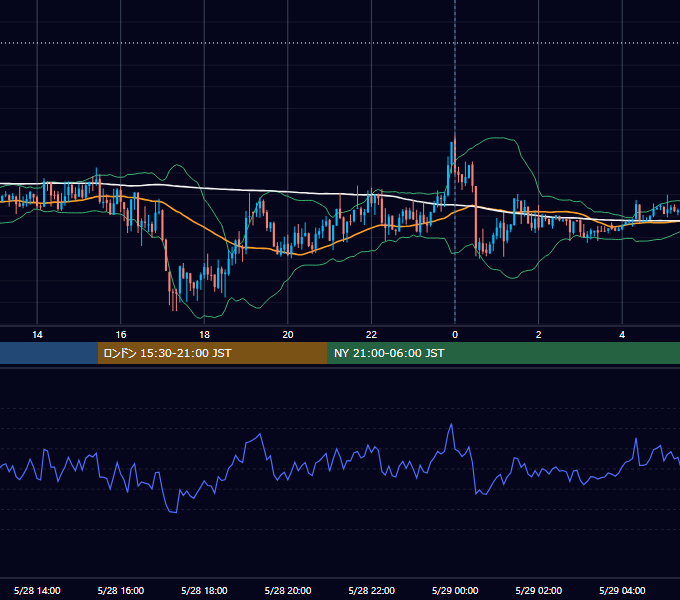Image resolution: width=680 pixels, height=600 pixels.
Task: Click the blue session bar before London
Action: coord(49,353)
